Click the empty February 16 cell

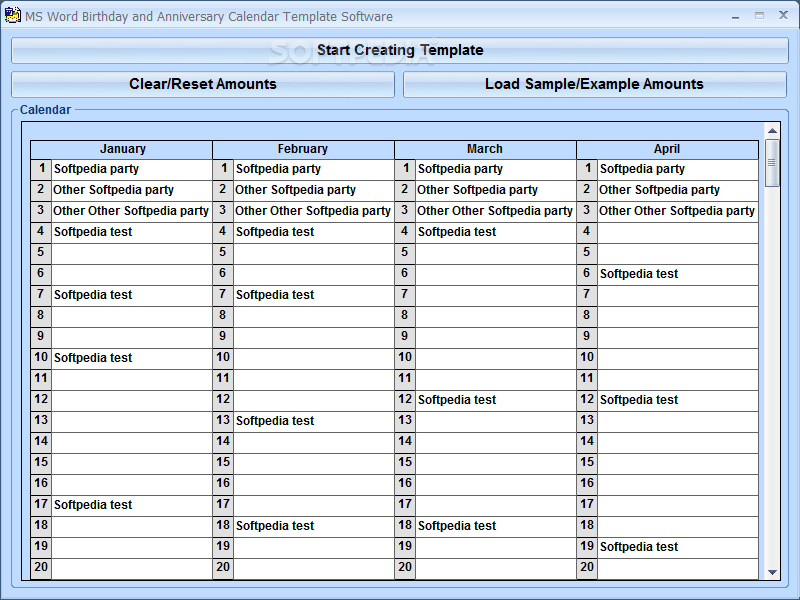click(x=314, y=484)
